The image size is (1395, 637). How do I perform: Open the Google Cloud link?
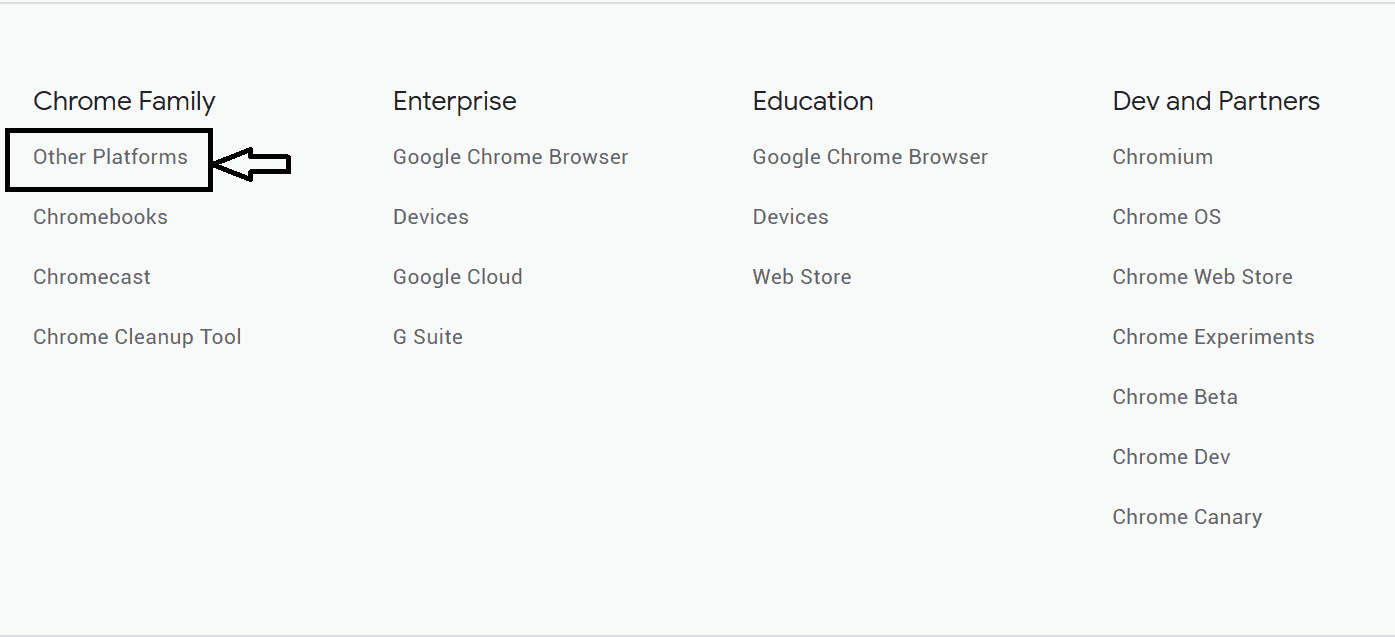(x=457, y=277)
